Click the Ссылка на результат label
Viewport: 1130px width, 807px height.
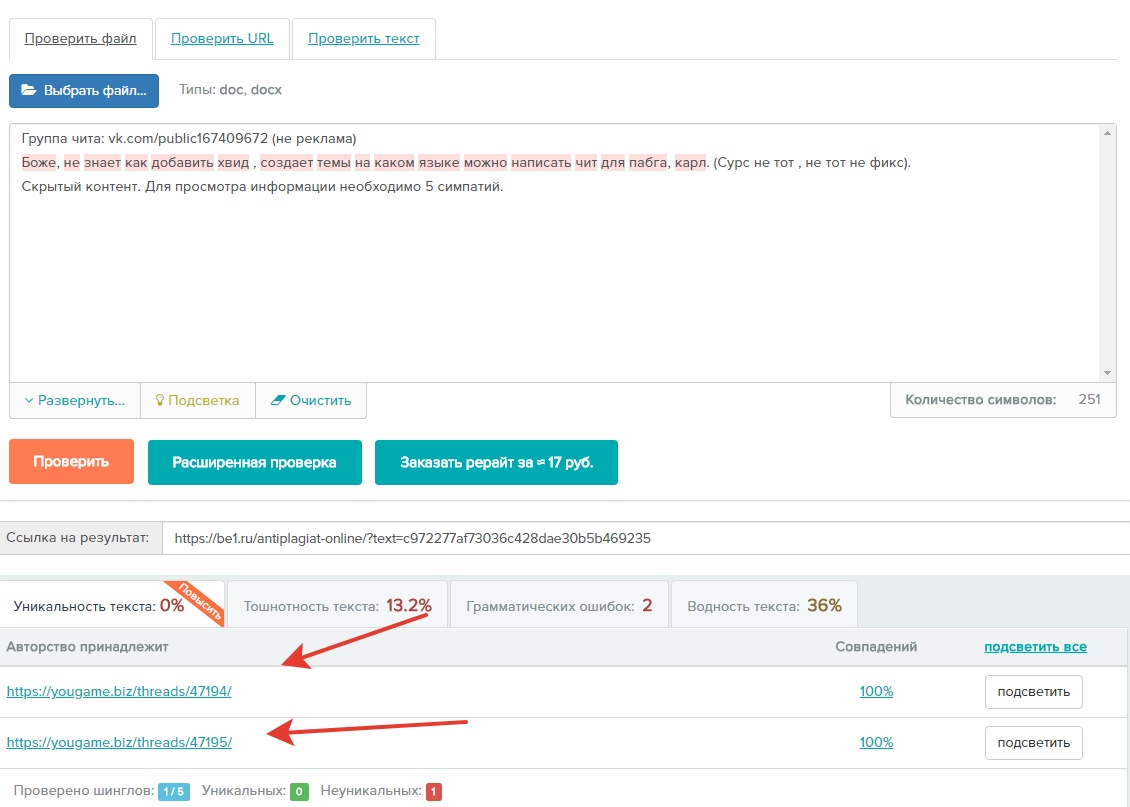tap(78, 538)
